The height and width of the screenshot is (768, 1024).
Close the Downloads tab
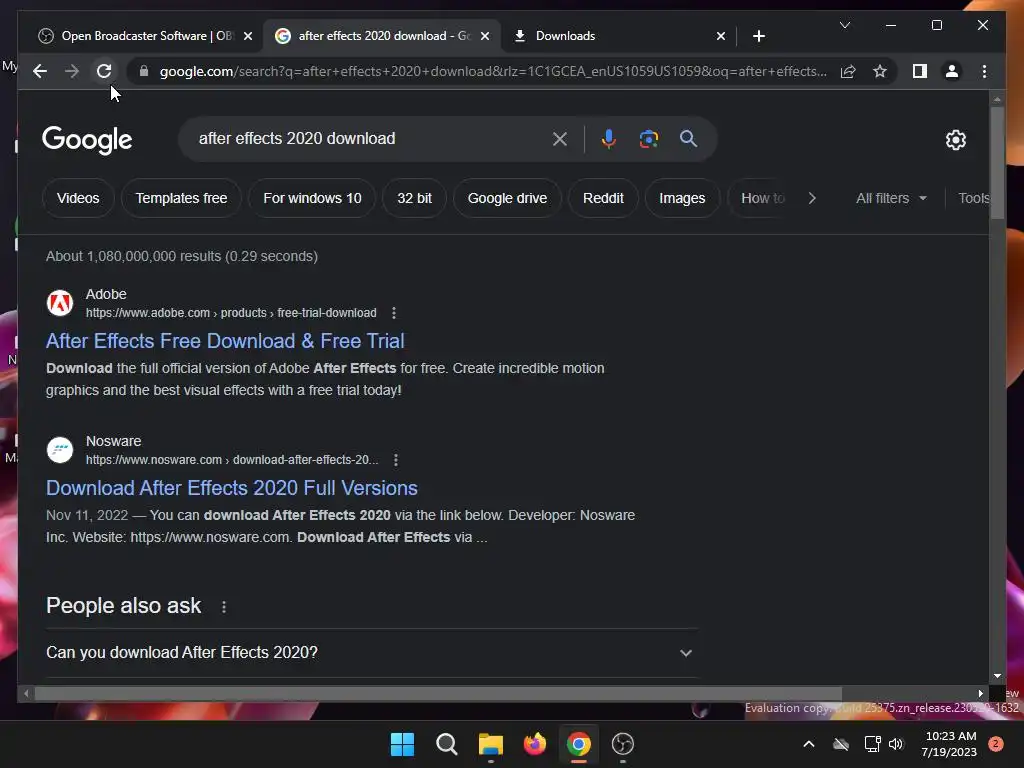(x=720, y=36)
